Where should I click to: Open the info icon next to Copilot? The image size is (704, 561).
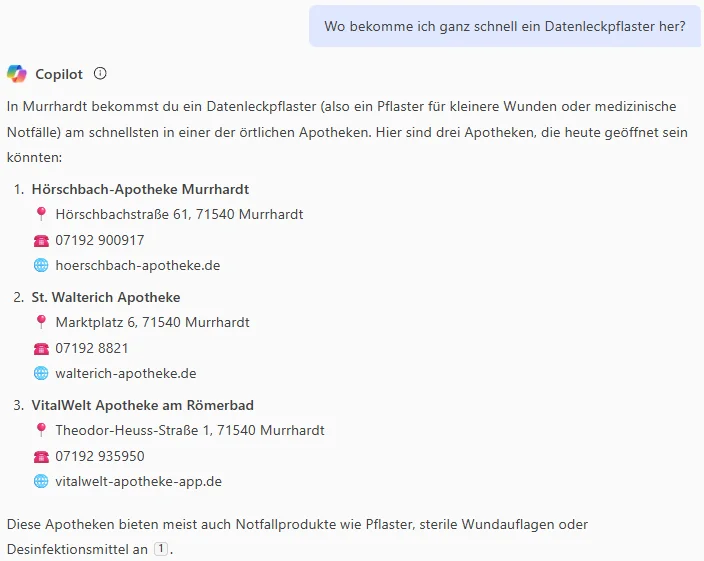(100, 73)
